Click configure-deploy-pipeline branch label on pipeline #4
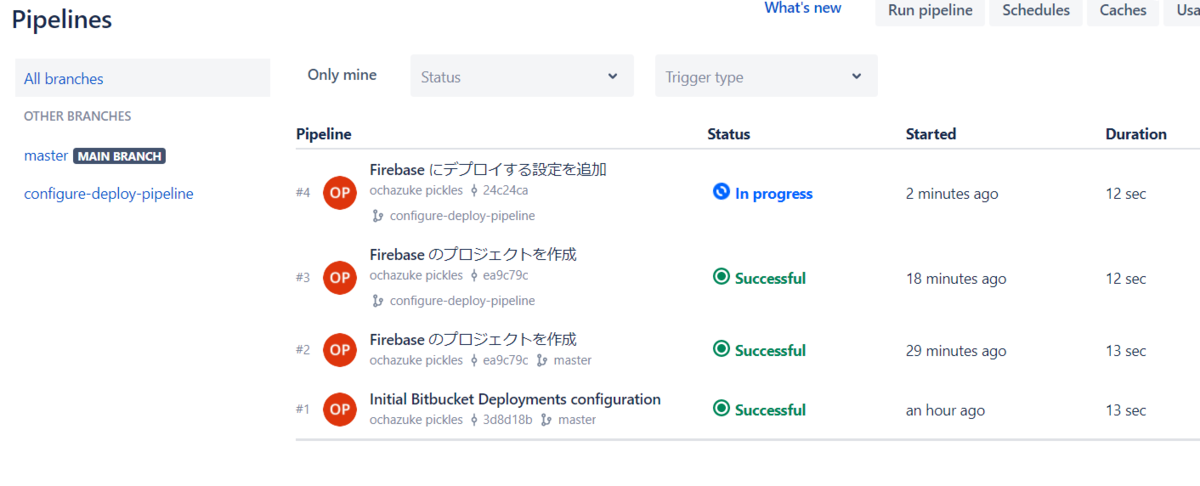 pyautogui.click(x=462, y=215)
